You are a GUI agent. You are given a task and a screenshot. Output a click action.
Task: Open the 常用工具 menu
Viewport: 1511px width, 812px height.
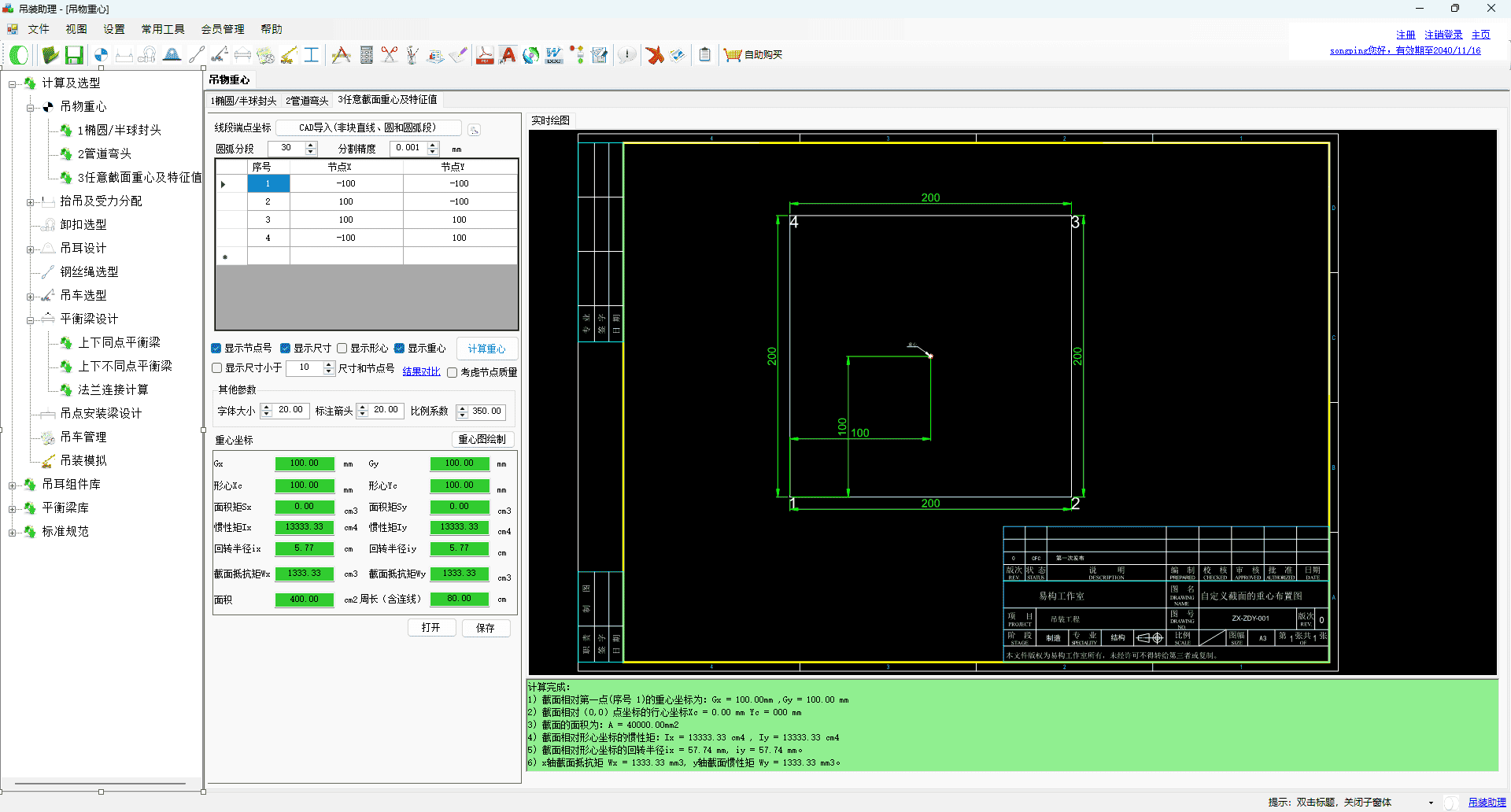(163, 29)
